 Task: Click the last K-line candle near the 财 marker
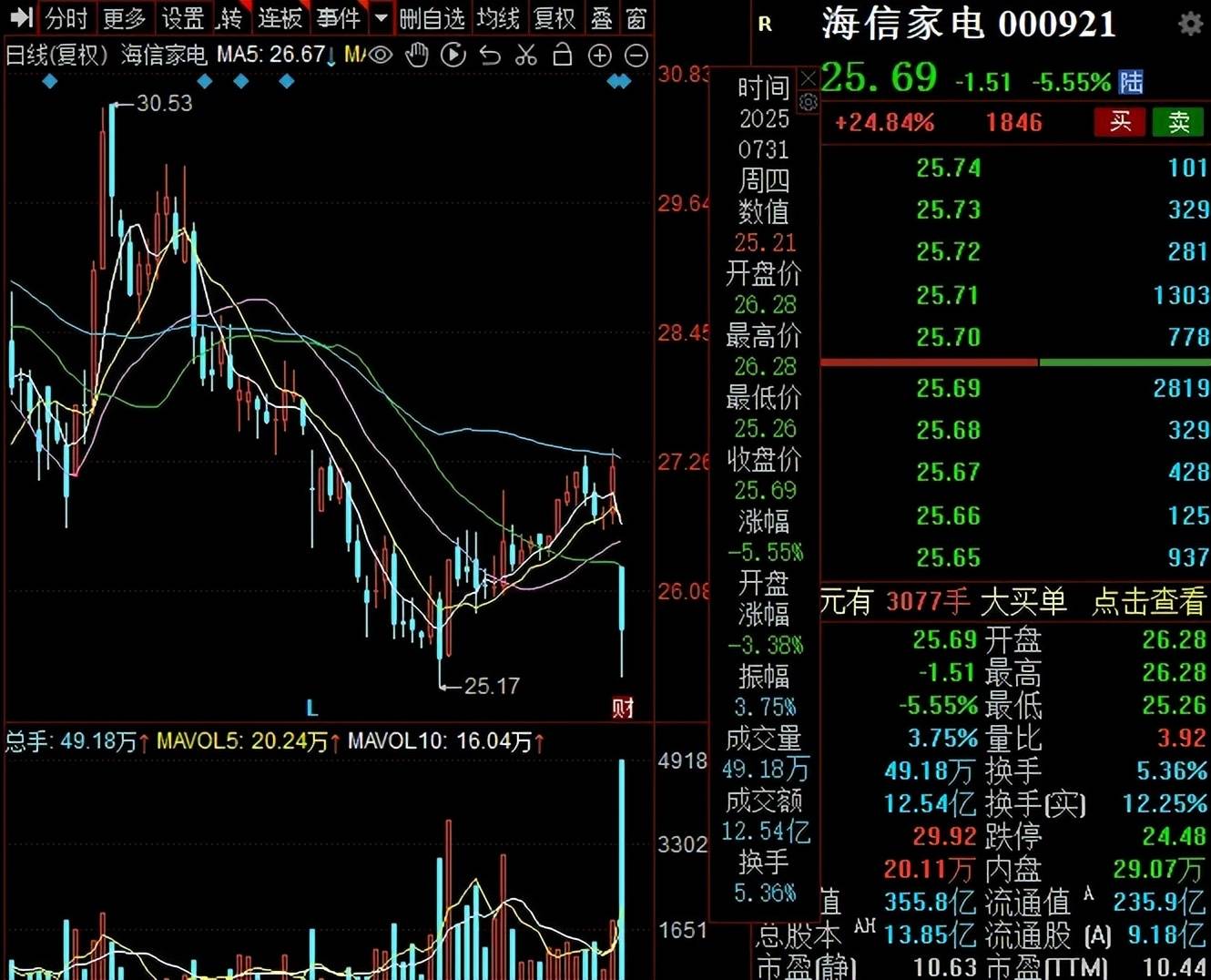click(622, 621)
